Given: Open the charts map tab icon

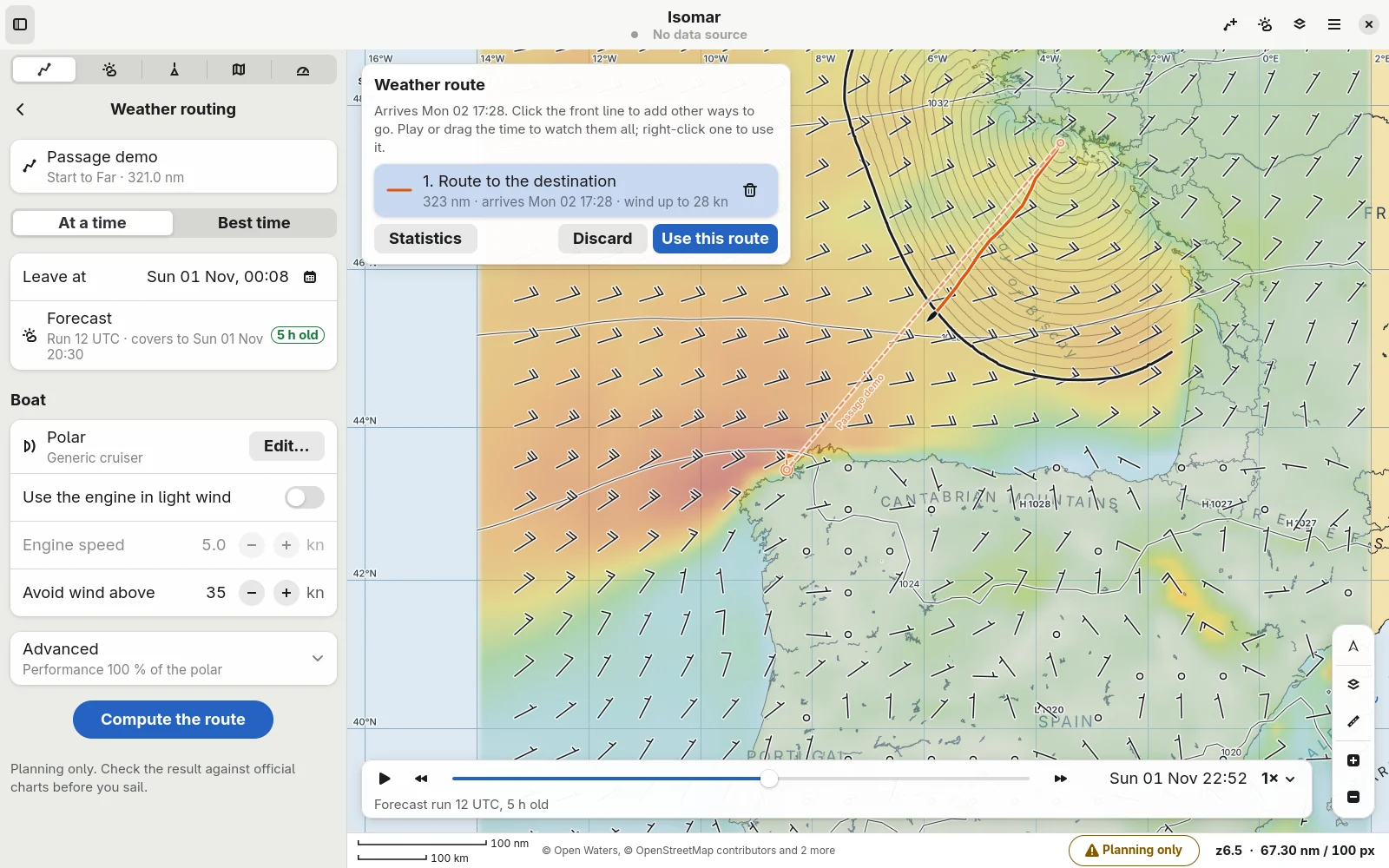Looking at the screenshot, I should click(239, 69).
